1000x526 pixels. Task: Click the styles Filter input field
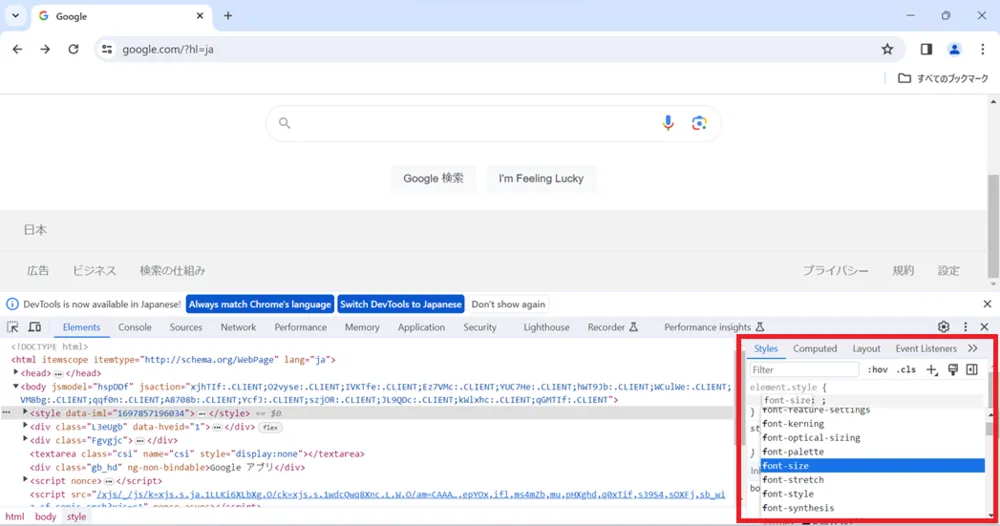tap(804, 370)
